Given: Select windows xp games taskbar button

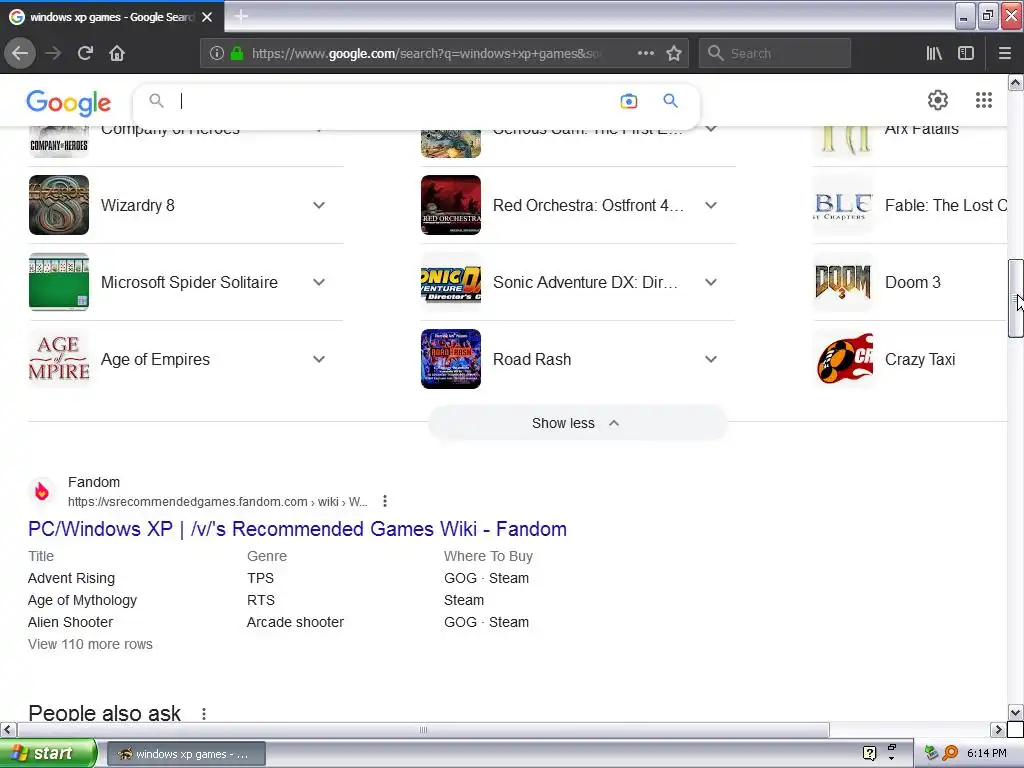Looking at the screenshot, I should (x=186, y=754).
